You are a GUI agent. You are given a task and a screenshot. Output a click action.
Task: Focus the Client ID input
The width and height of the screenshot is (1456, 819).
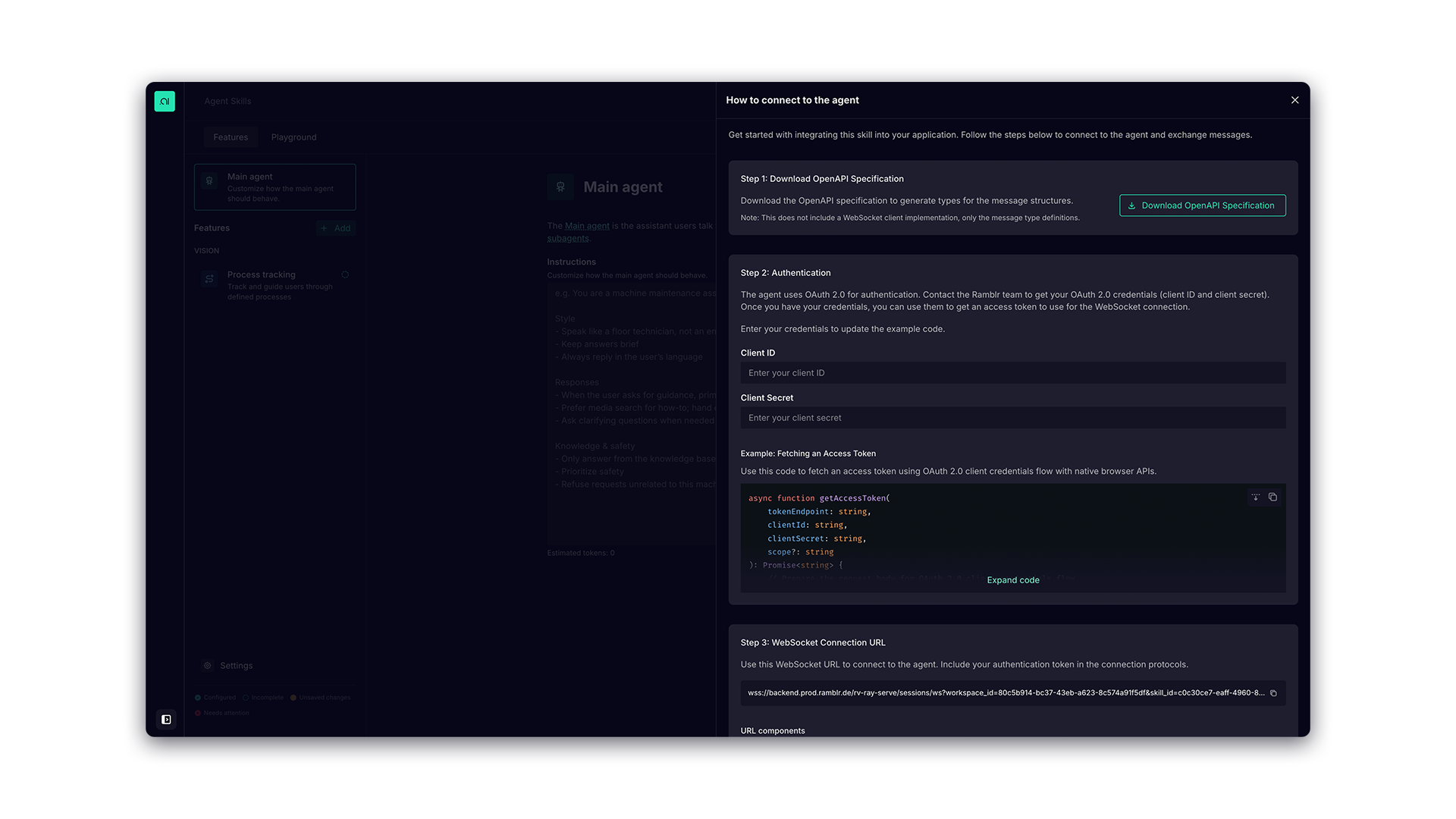(x=1012, y=373)
